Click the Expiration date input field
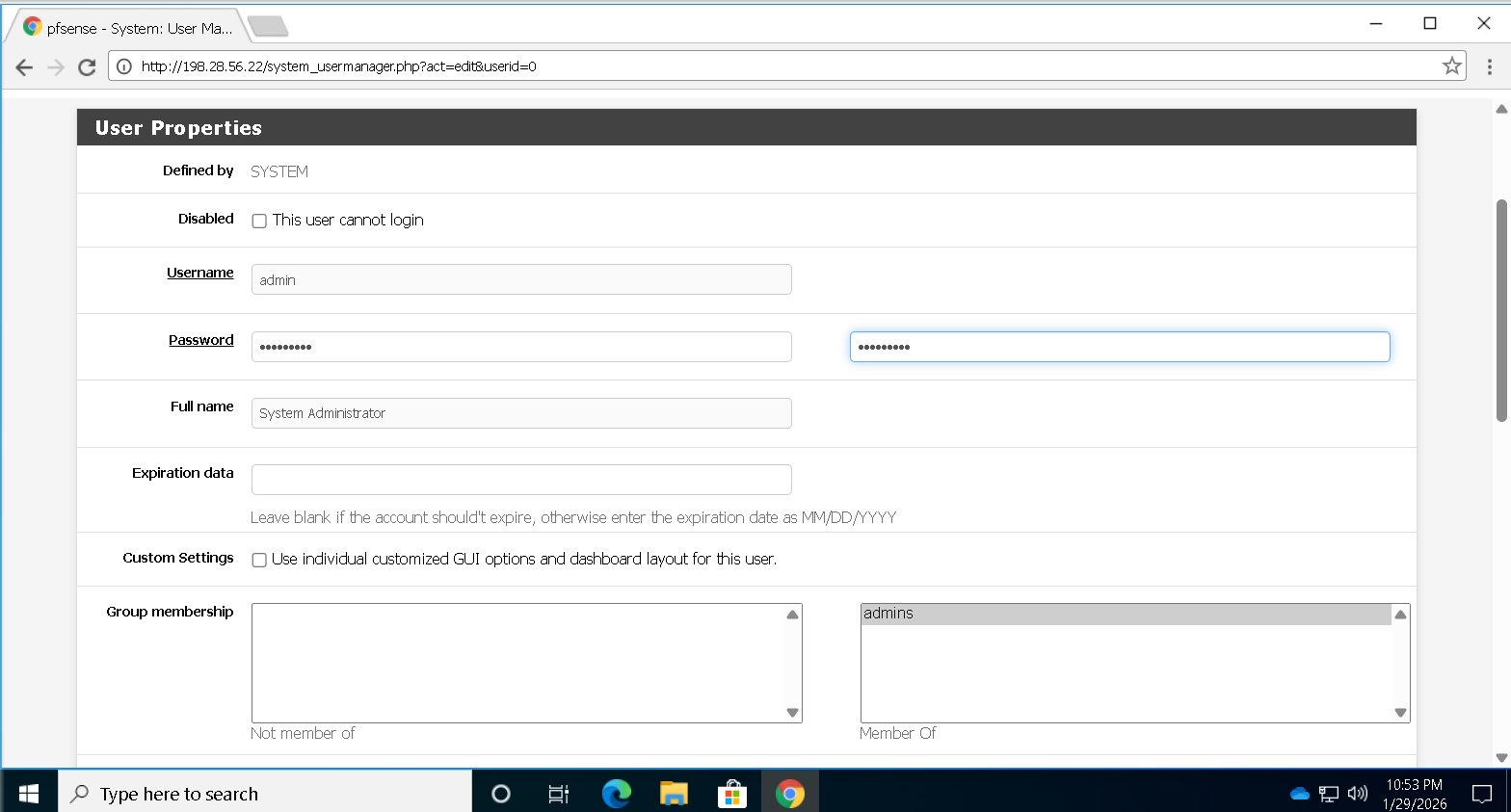 [x=521, y=480]
